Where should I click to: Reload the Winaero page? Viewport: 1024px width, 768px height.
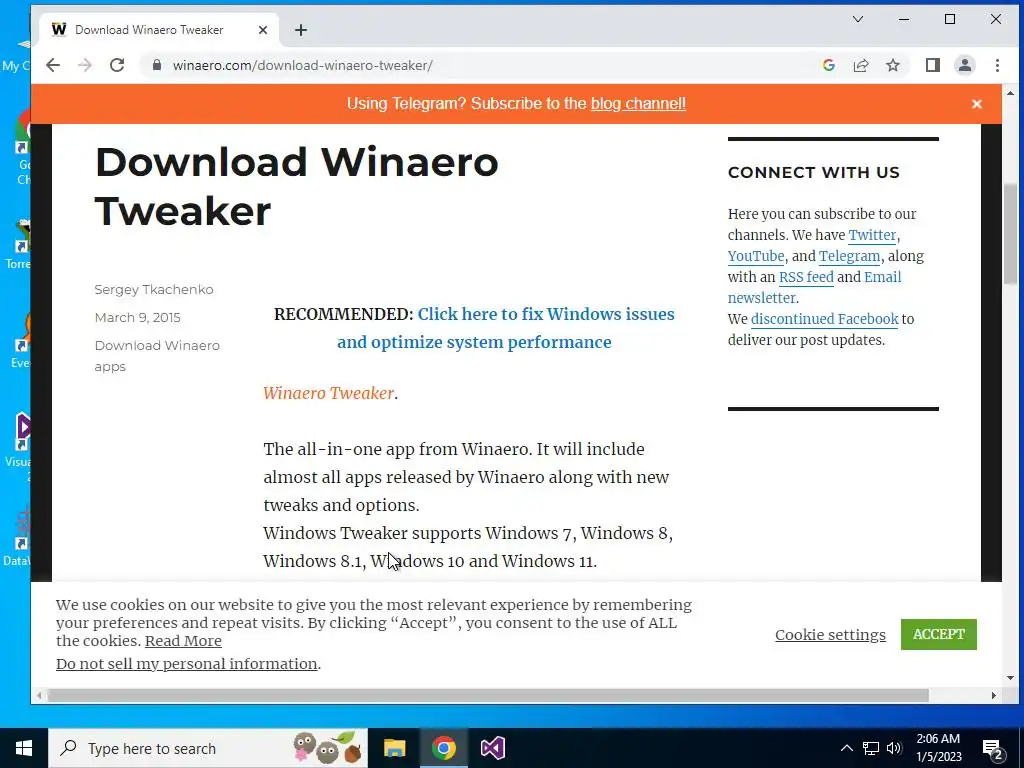[117, 65]
